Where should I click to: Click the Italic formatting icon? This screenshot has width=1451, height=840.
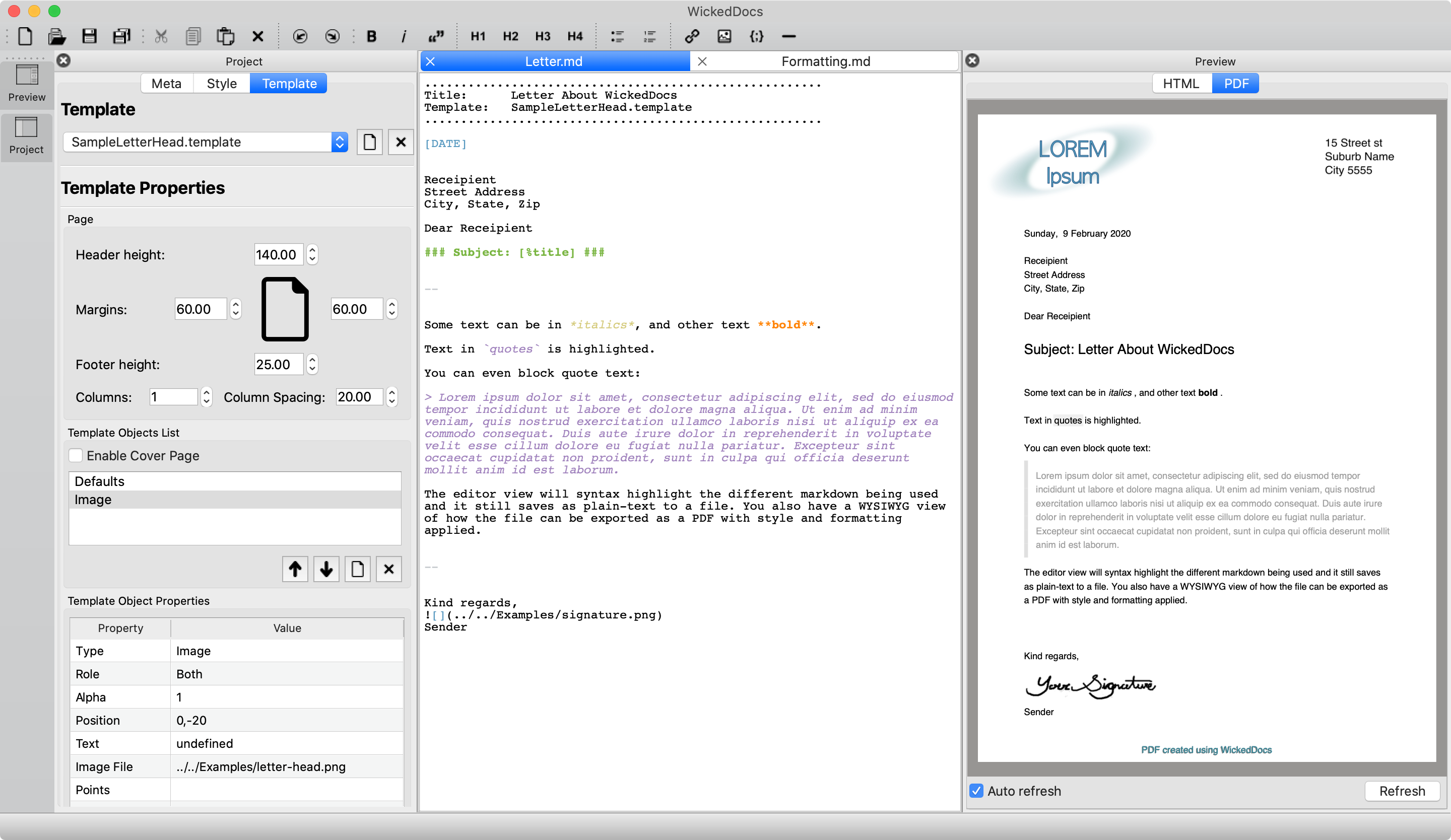[404, 36]
